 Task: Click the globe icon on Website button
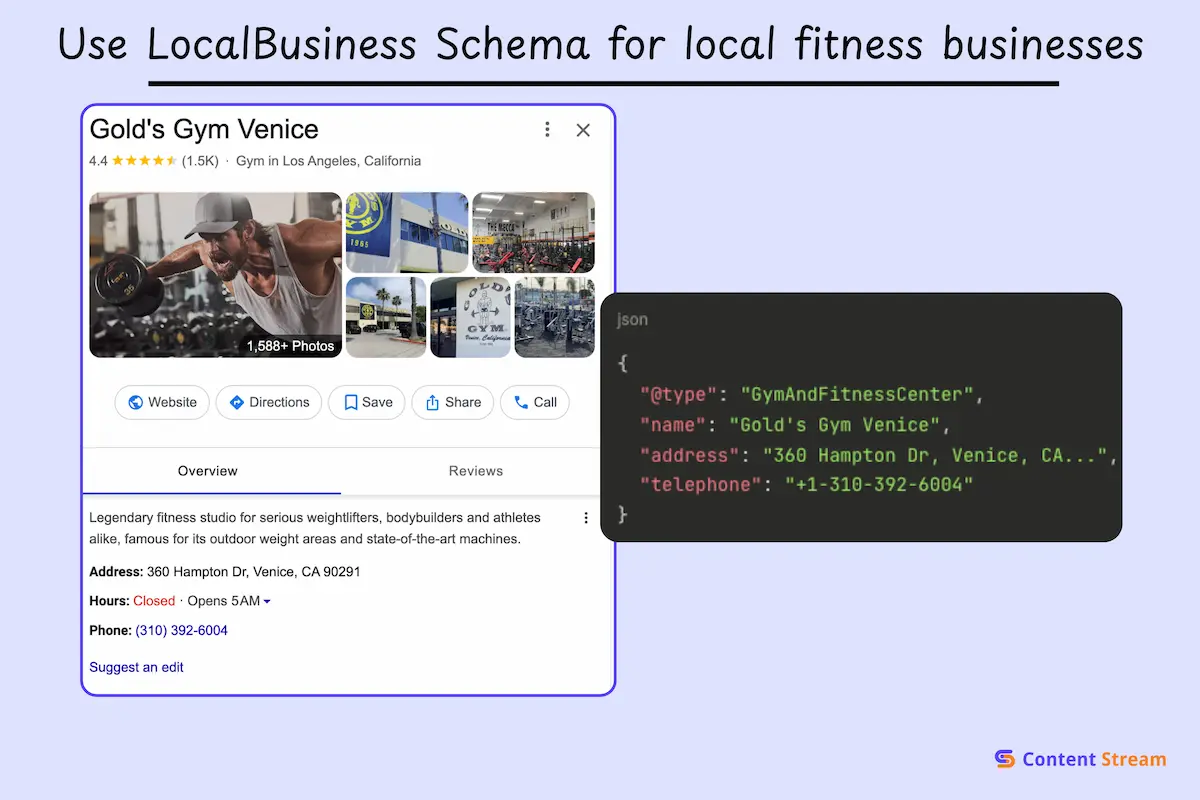pos(136,402)
